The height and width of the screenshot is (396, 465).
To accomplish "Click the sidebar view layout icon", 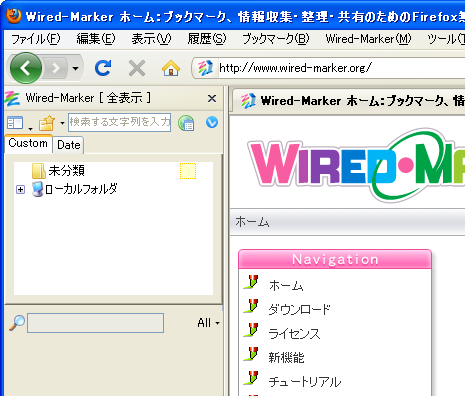I will pyautogui.click(x=15, y=123).
